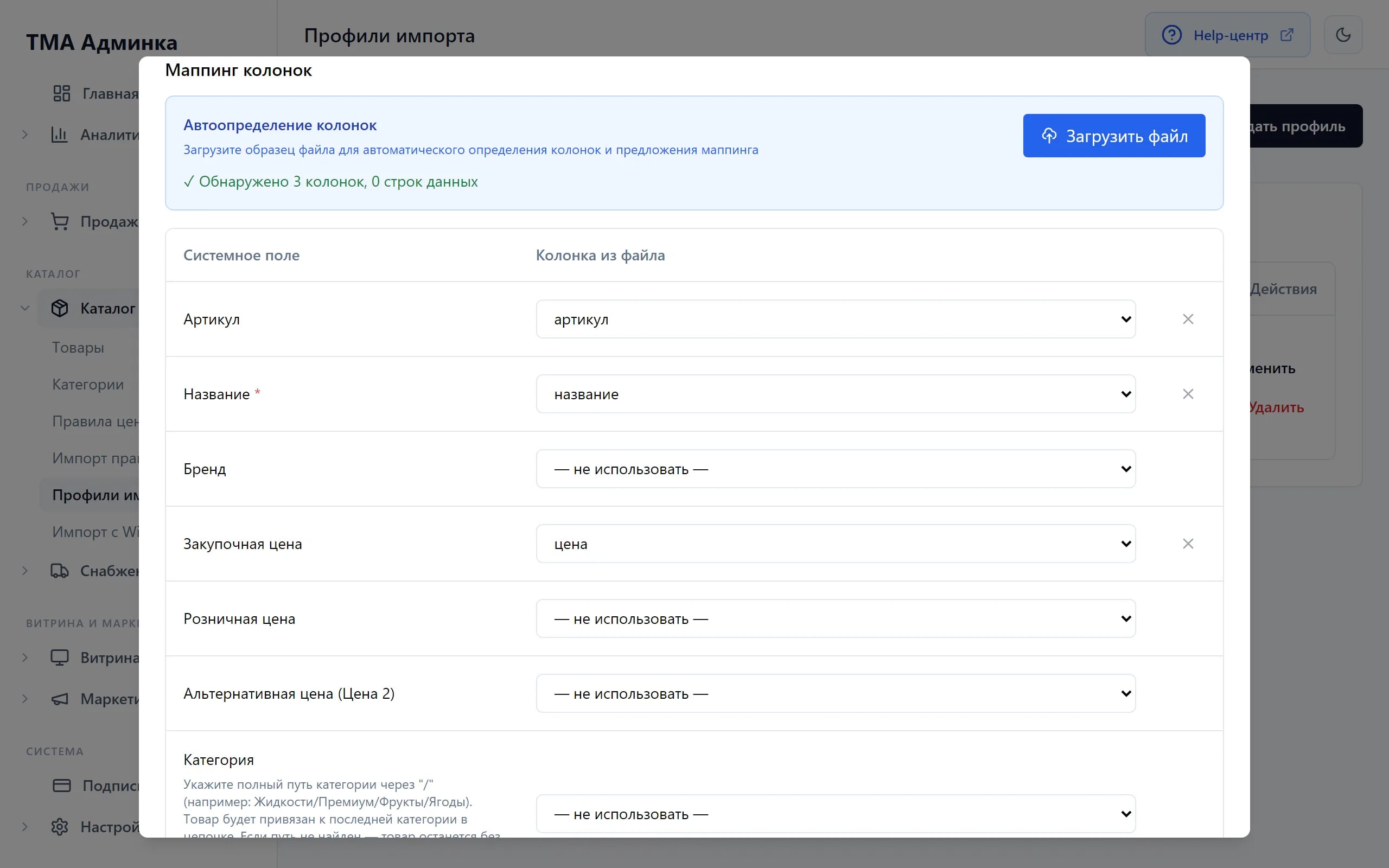Open the Розничная цена dropdown

[836, 619]
